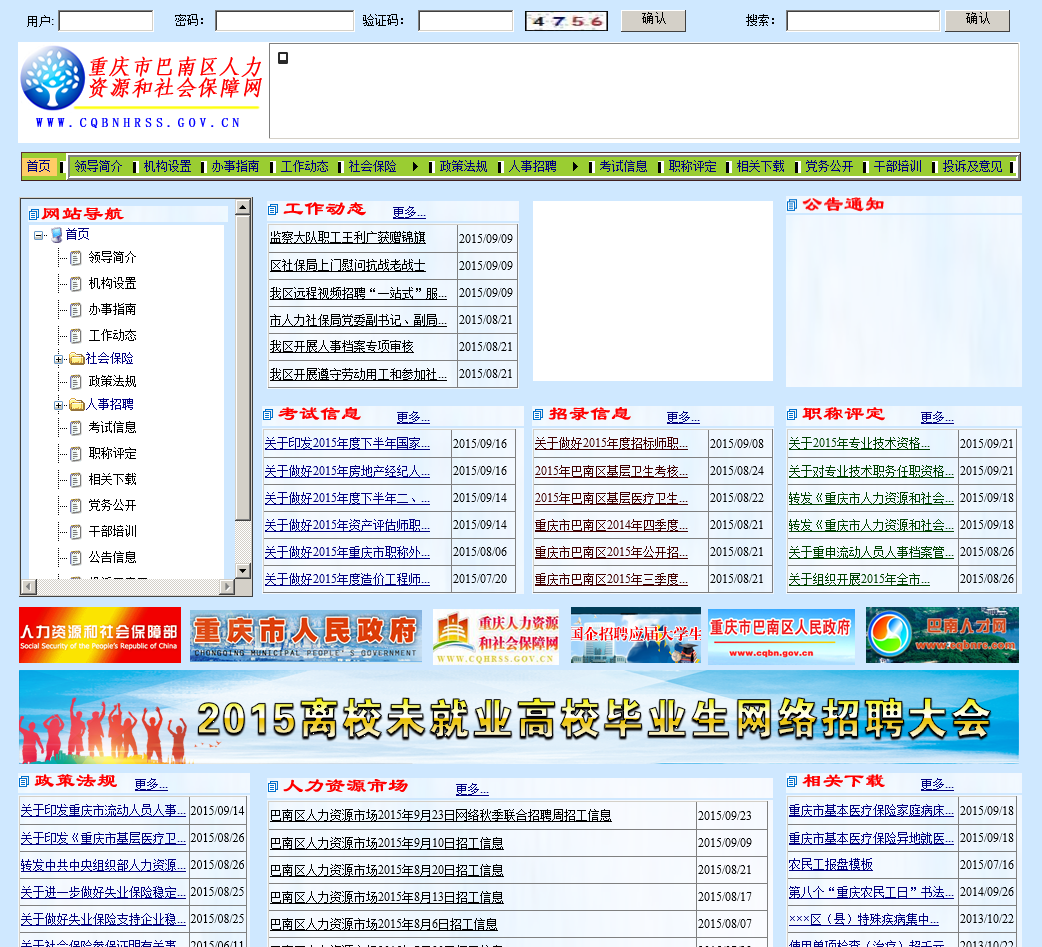
Task: Open 更多 link for 政策法规
Action: [x=151, y=784]
